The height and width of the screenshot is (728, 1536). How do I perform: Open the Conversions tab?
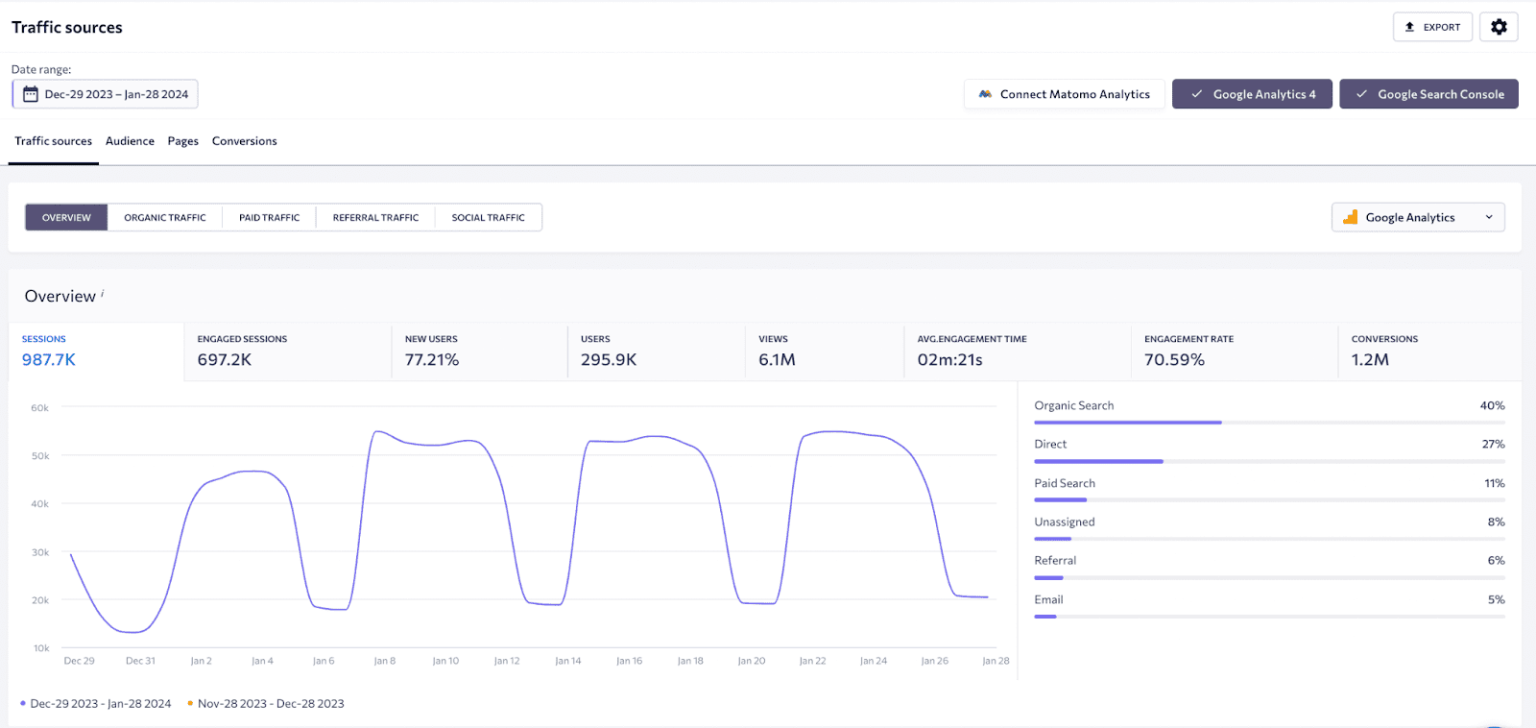pyautogui.click(x=244, y=141)
